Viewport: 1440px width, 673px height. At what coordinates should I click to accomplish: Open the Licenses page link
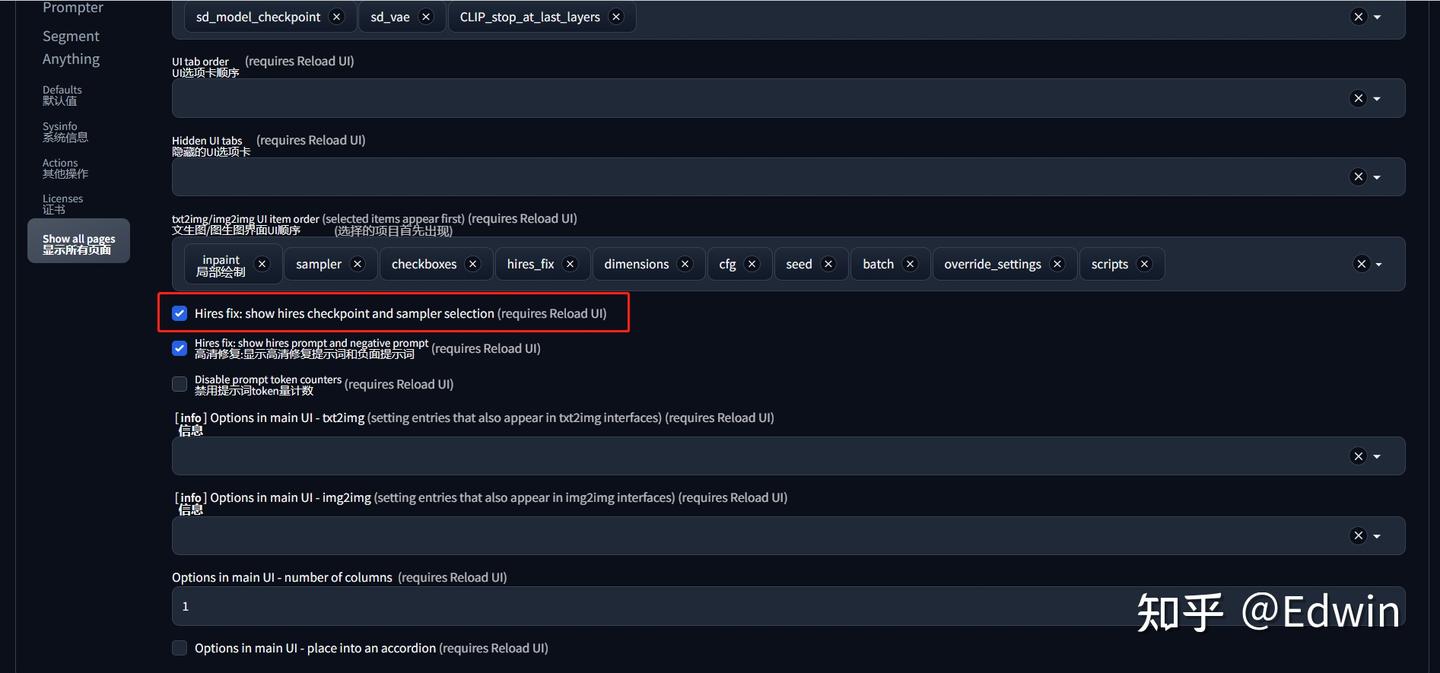tap(63, 204)
